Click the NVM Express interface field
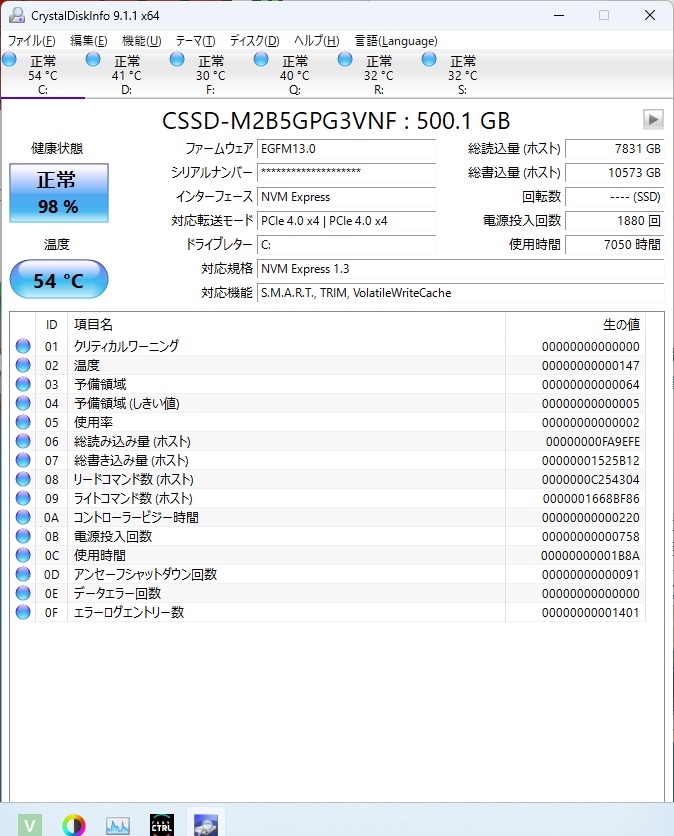The height and width of the screenshot is (836, 674). click(x=347, y=197)
